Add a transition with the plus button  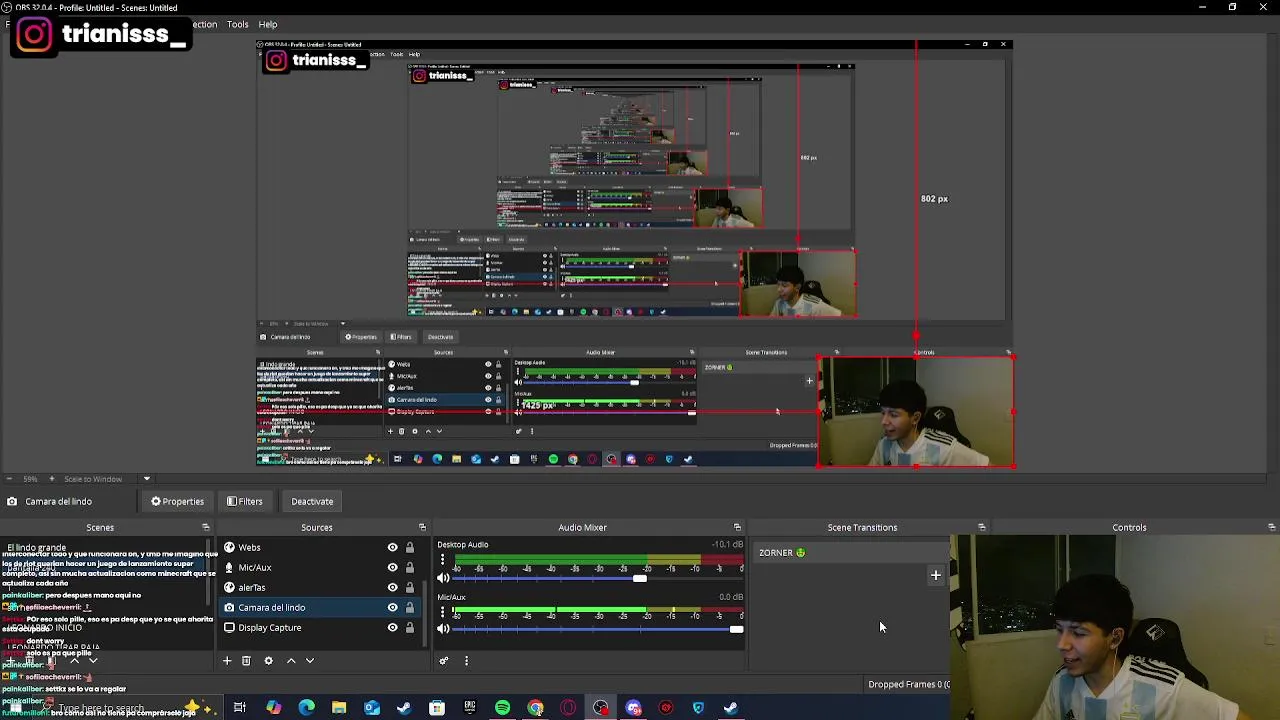tap(936, 575)
